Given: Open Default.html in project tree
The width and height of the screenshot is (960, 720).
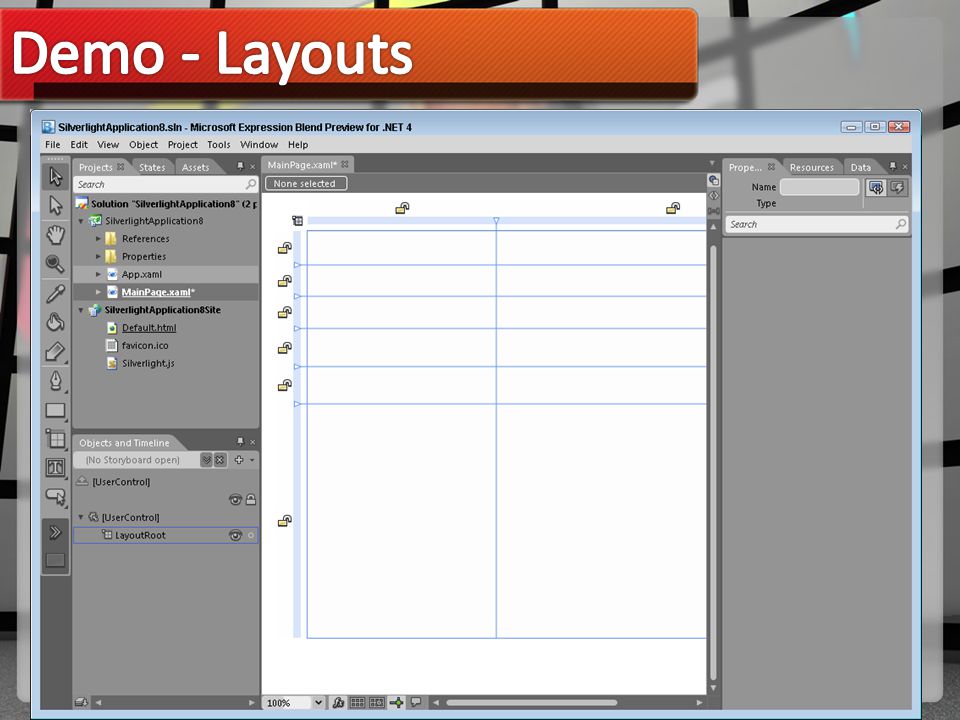Looking at the screenshot, I should 149,328.
